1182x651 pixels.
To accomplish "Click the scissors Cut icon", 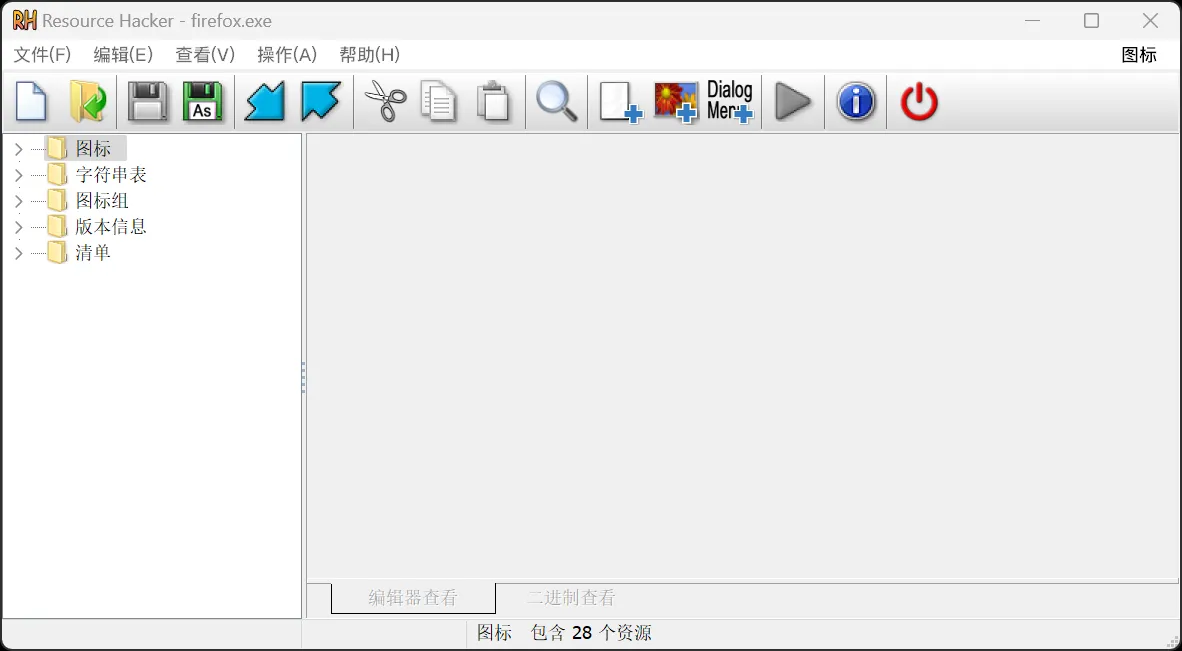I will click(x=385, y=102).
